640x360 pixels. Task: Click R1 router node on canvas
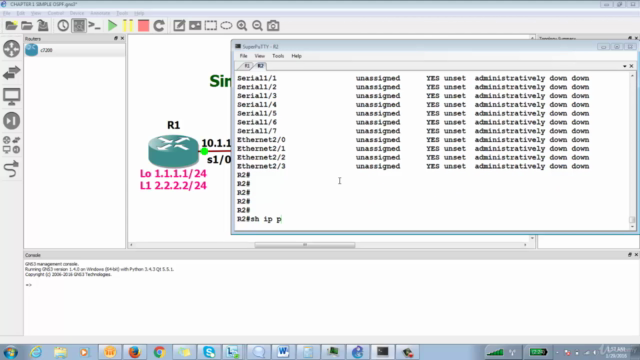click(x=173, y=150)
